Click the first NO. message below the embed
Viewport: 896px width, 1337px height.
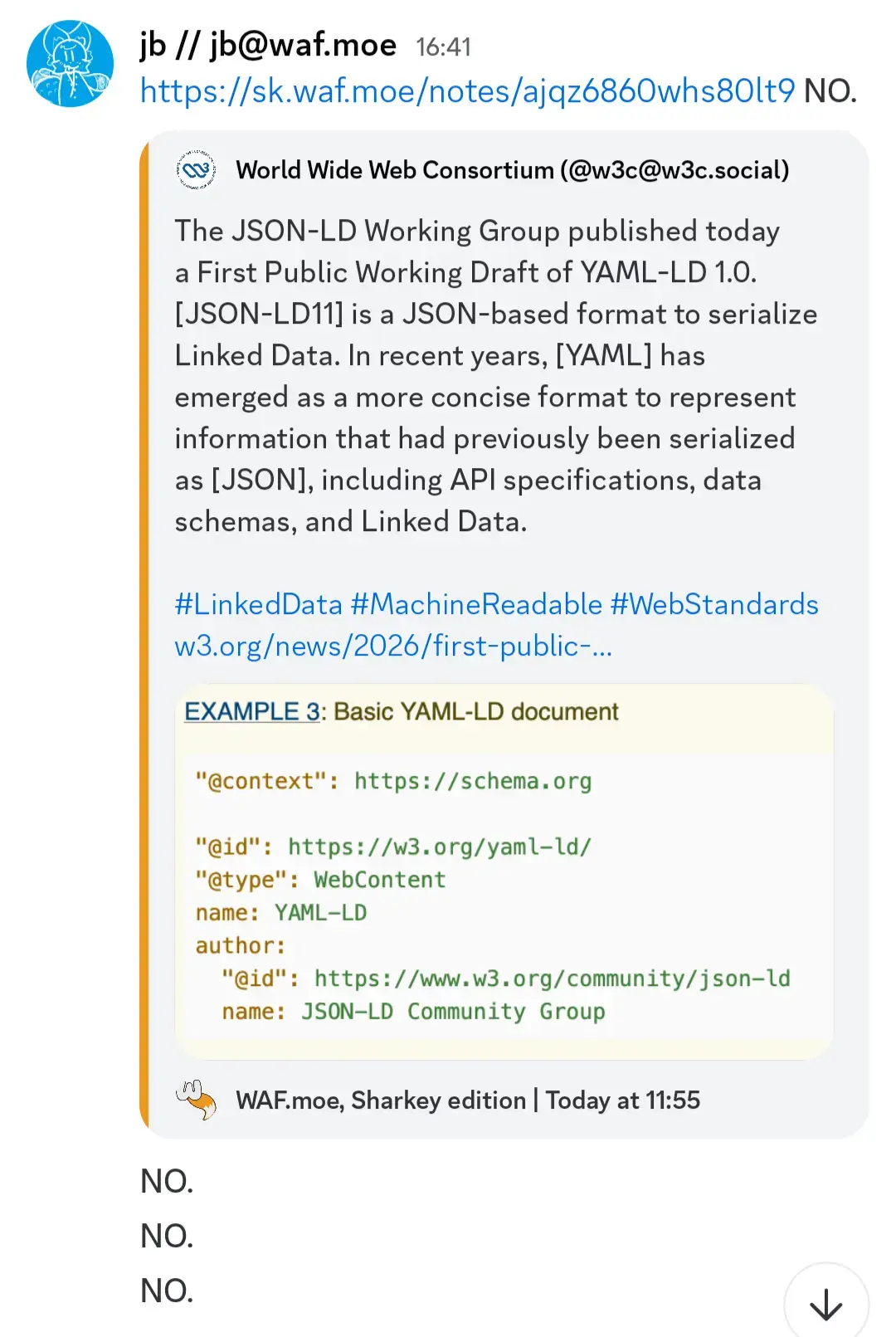point(167,1181)
